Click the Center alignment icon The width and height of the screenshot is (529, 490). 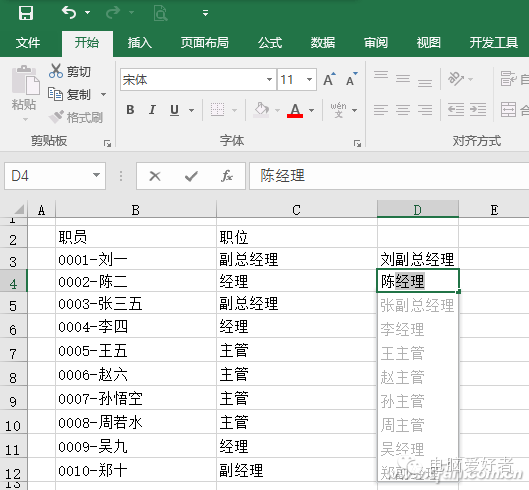(403, 110)
